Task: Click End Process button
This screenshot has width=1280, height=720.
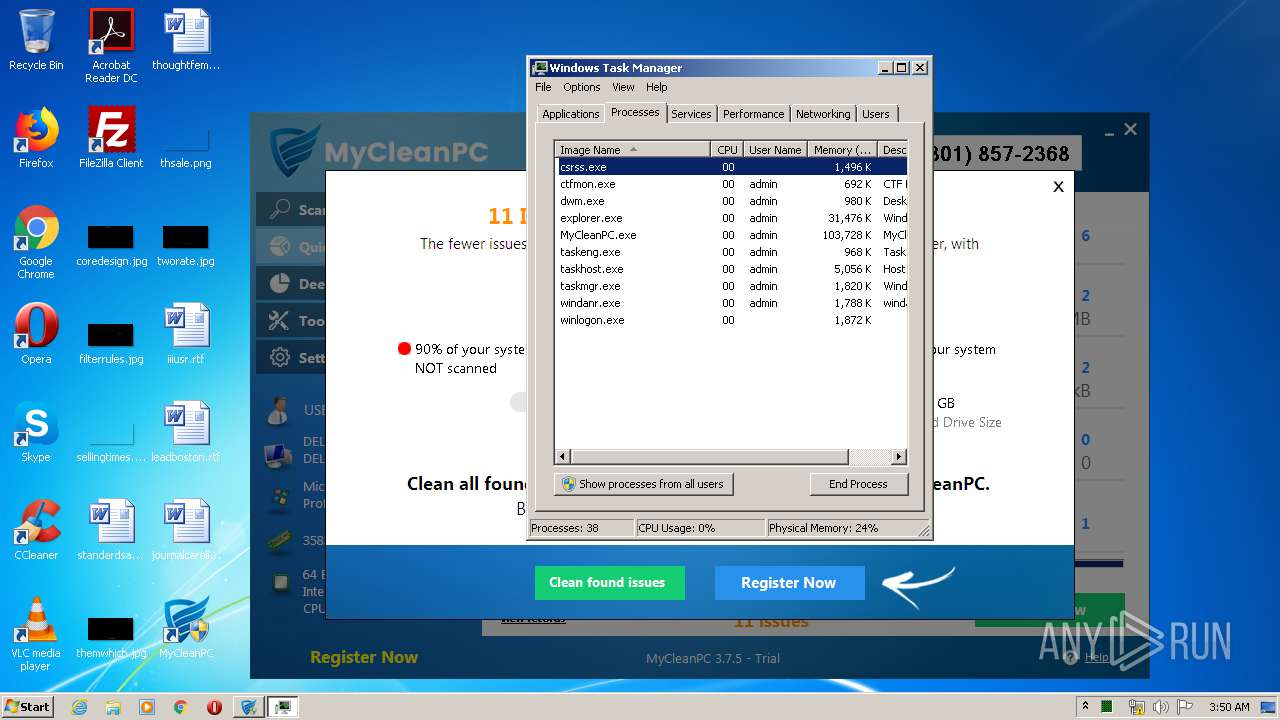Action: (858, 484)
